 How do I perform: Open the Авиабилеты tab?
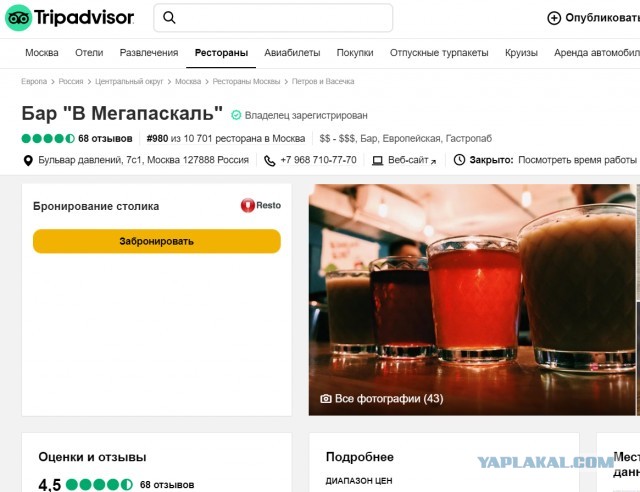click(292, 53)
